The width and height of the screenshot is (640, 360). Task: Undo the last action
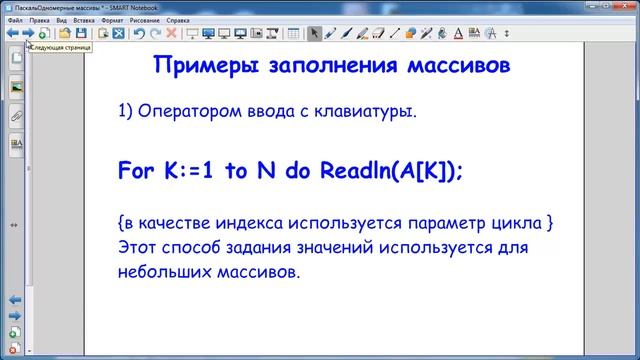coord(140,33)
